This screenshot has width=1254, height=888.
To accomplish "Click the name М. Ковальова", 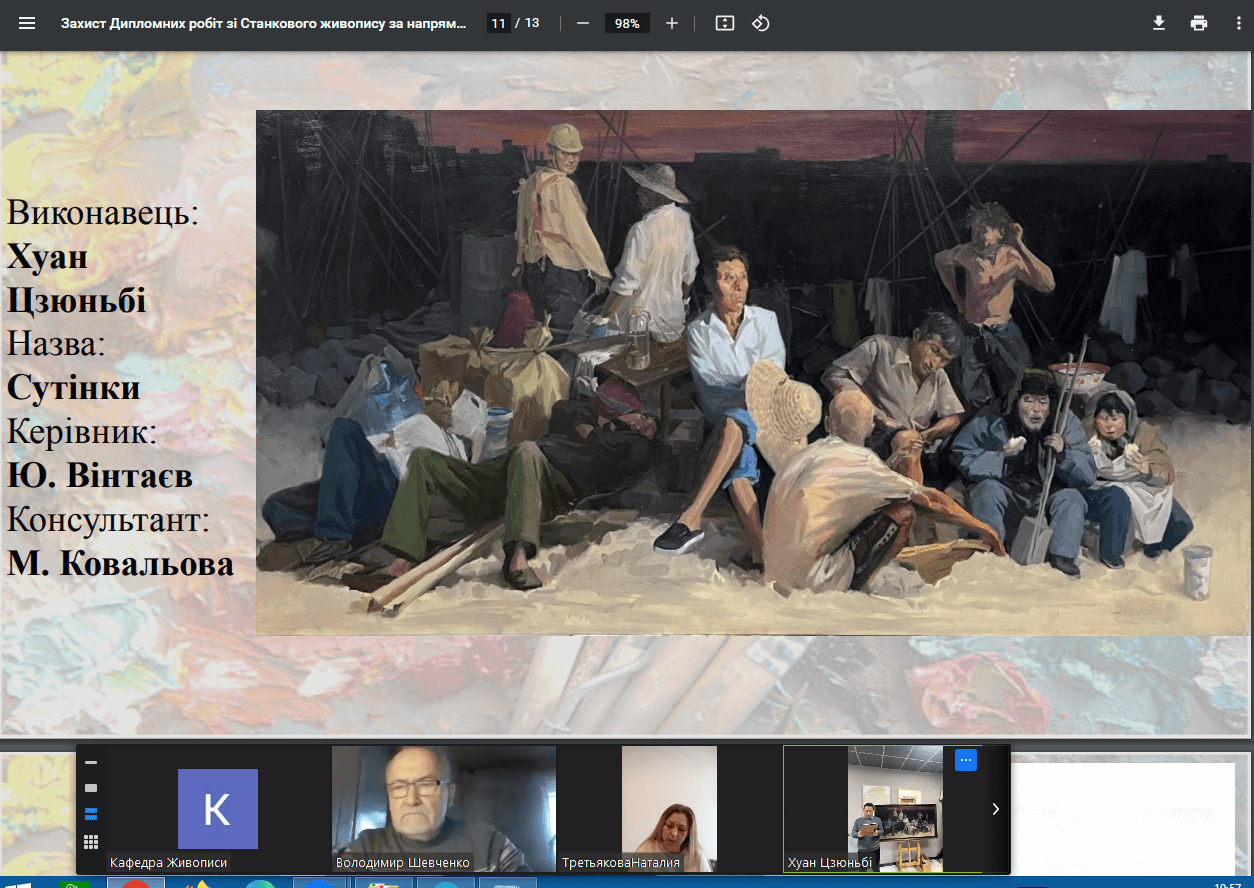I will click(120, 564).
